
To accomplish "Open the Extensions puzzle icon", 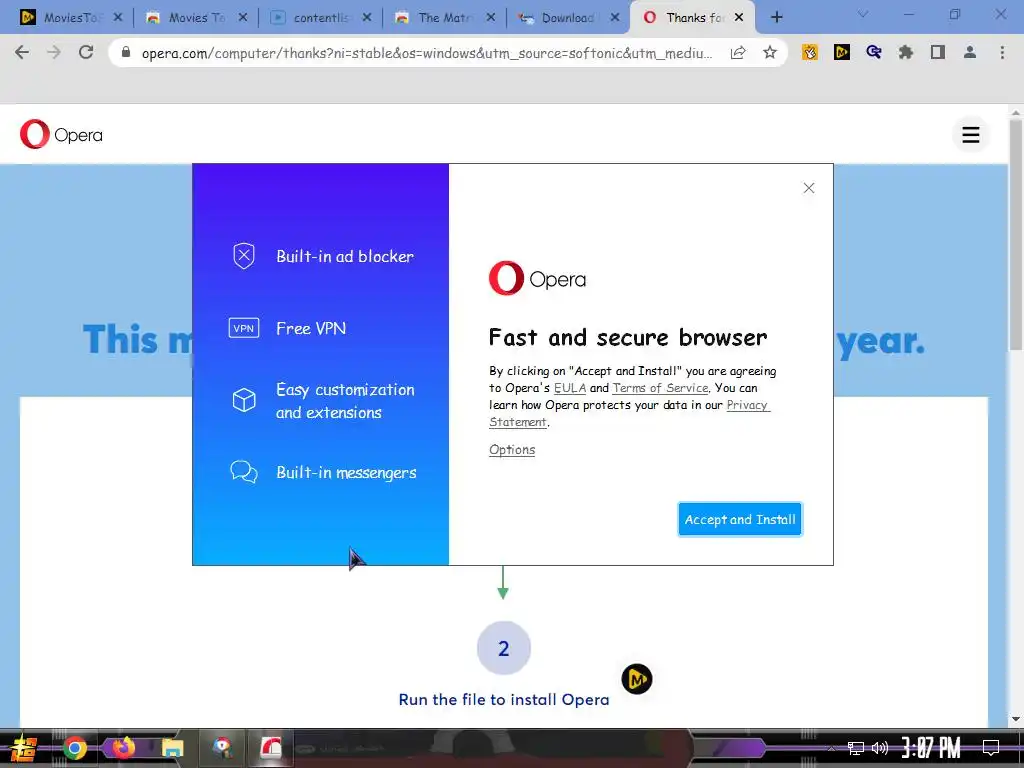I will pos(906,52).
